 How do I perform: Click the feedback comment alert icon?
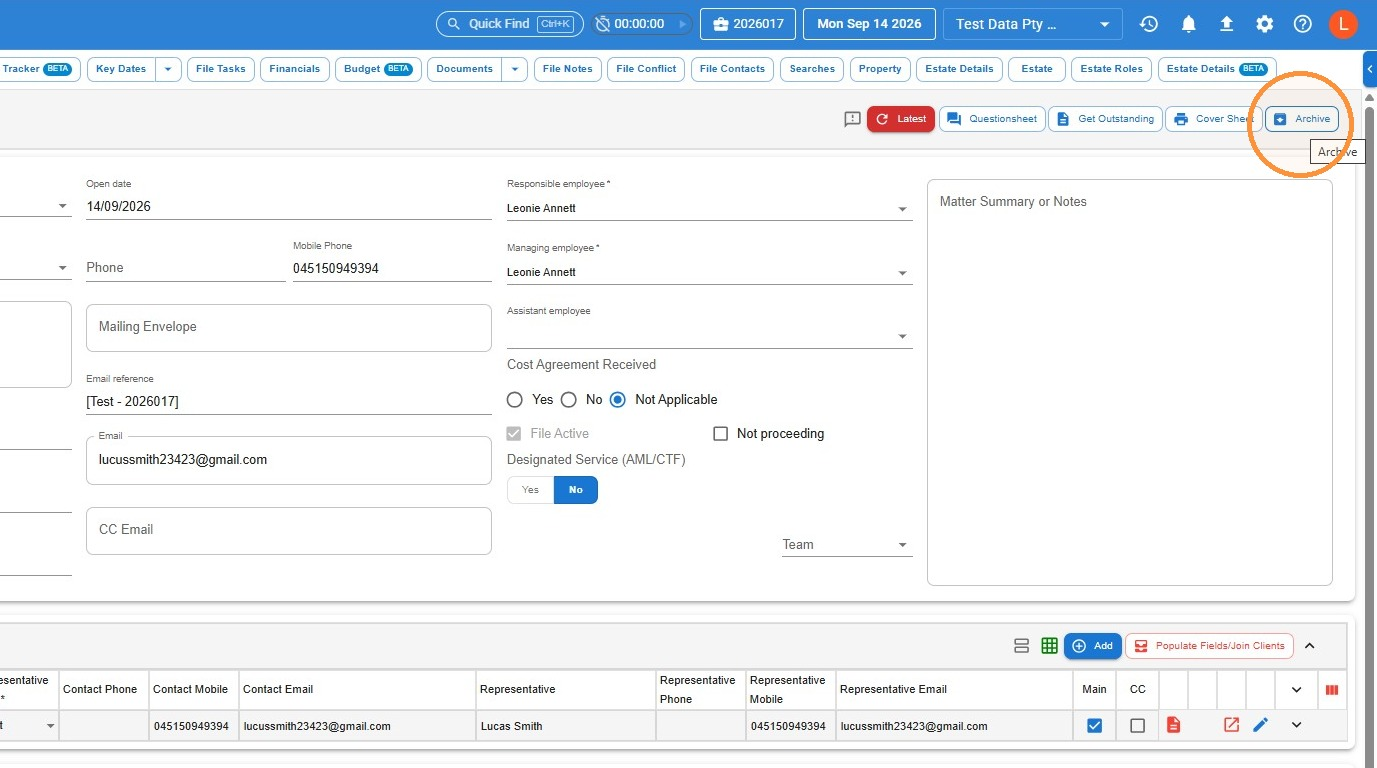coord(852,119)
